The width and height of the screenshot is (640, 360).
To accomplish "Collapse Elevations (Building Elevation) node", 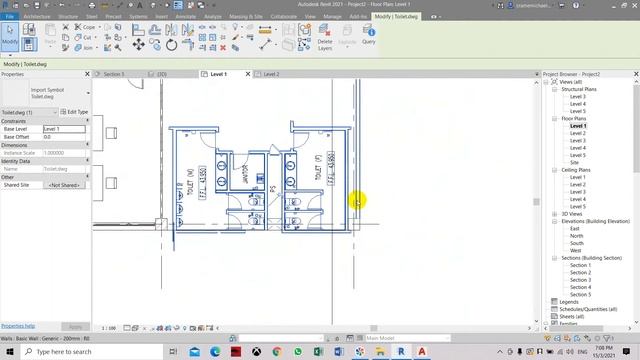I will click(554, 221).
